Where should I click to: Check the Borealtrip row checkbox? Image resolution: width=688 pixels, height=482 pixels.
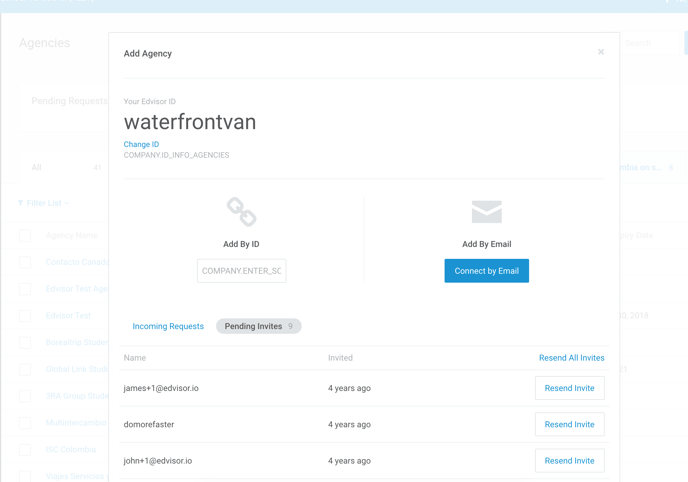(x=25, y=343)
